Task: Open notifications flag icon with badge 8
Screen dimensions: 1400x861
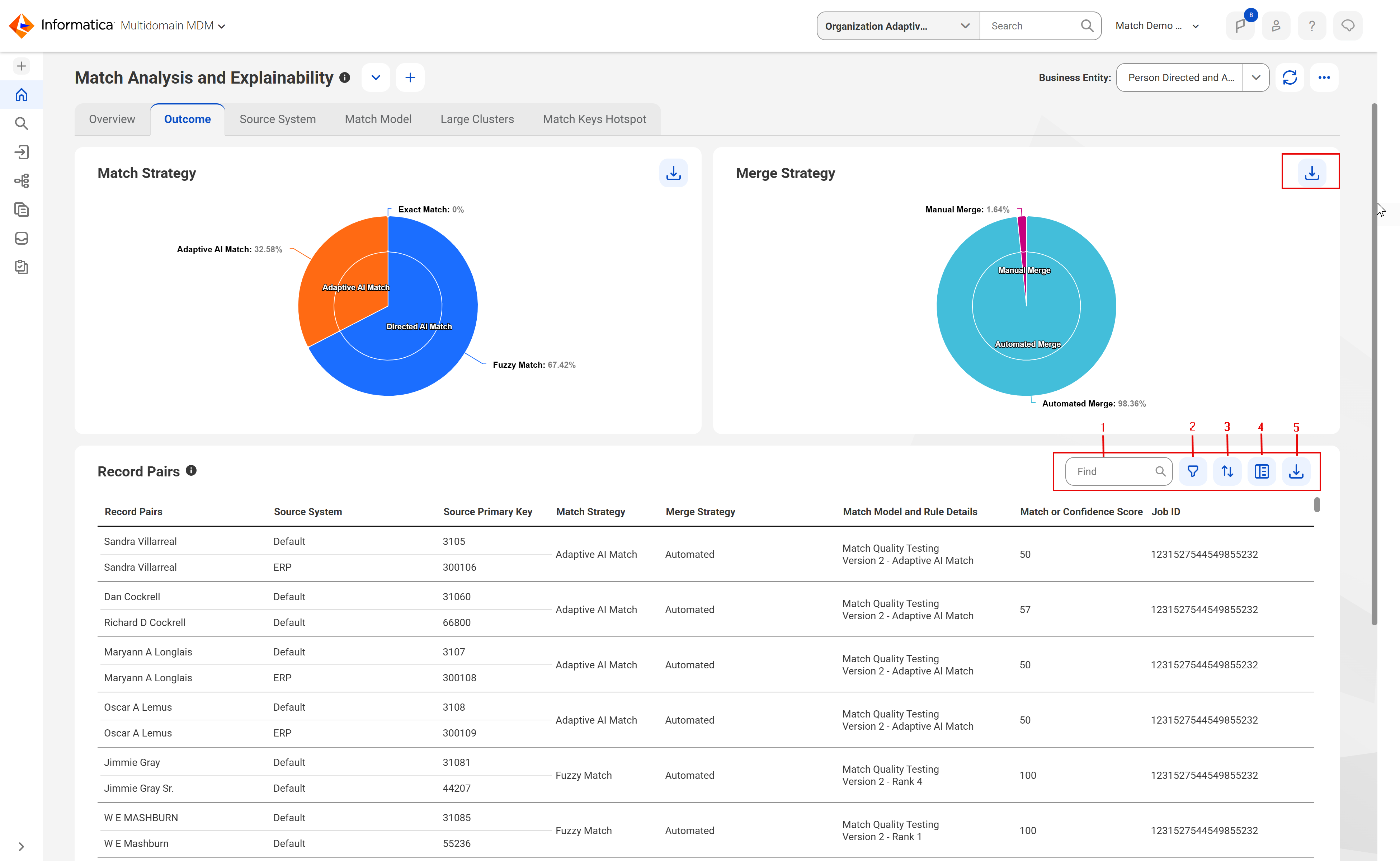Action: pos(1240,25)
